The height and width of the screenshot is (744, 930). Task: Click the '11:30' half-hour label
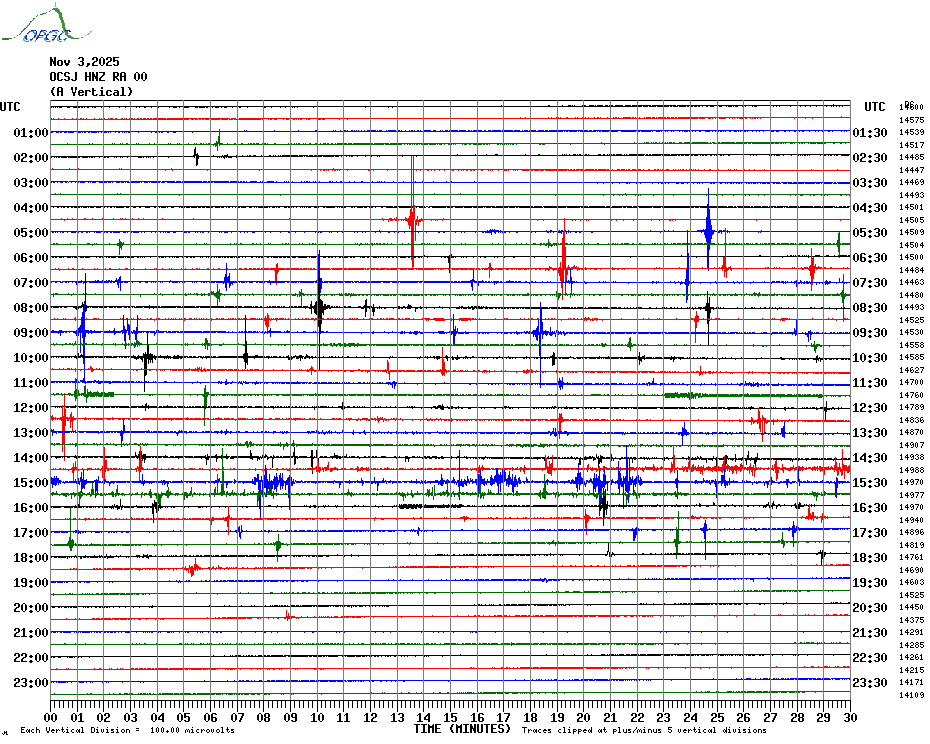point(870,383)
